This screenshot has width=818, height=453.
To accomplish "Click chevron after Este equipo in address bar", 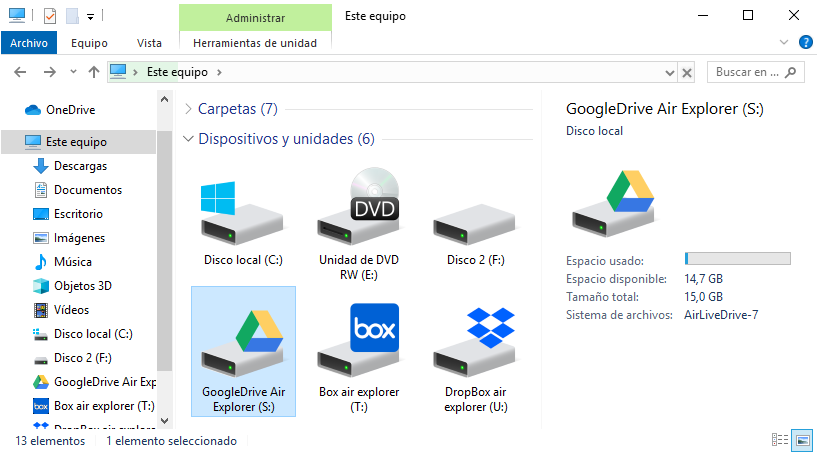I will tap(219, 72).
